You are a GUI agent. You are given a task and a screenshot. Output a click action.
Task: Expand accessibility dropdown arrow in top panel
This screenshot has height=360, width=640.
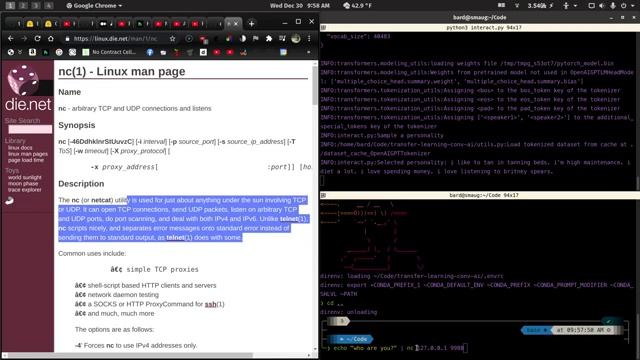click(576, 6)
